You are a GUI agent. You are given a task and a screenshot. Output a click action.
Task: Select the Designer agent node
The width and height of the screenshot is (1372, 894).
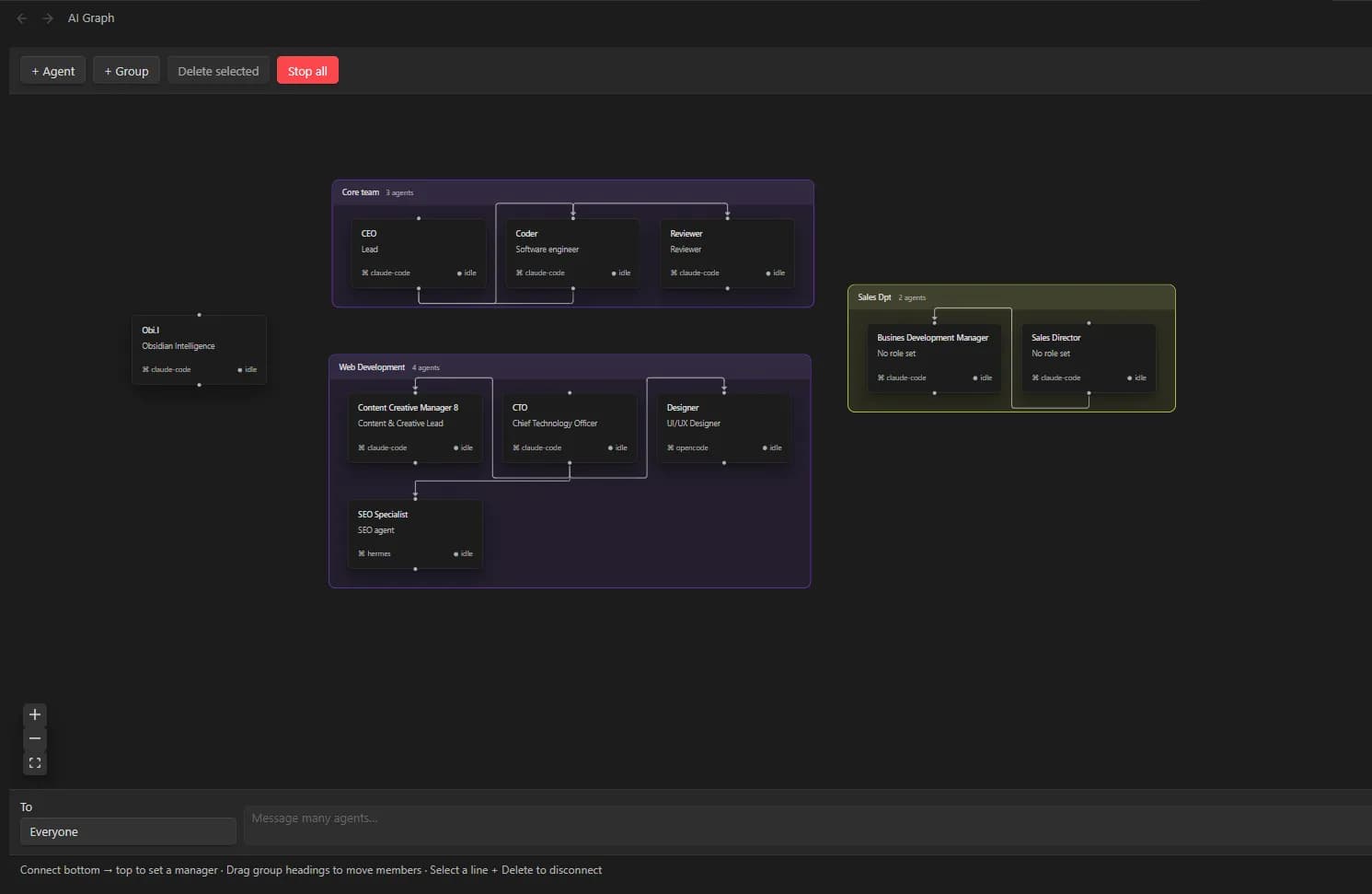point(724,428)
